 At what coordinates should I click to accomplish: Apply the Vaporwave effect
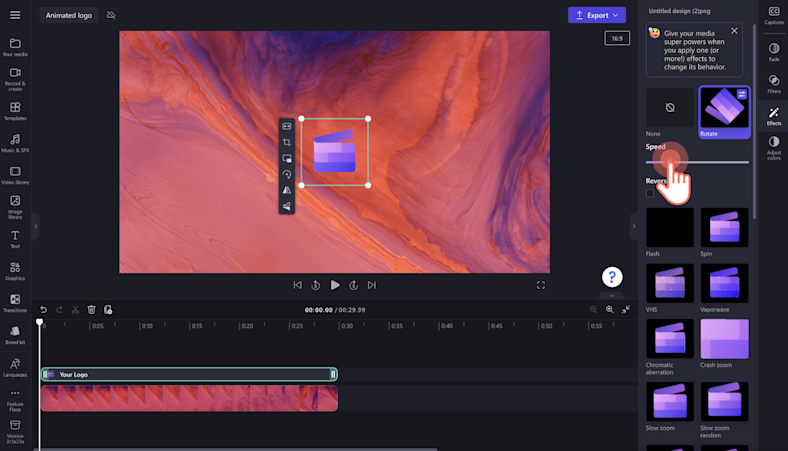tap(724, 283)
